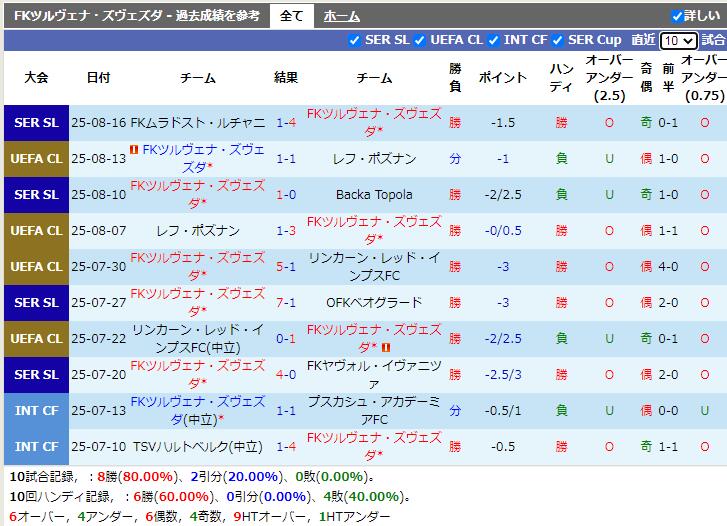Screen dimensions: 727x526
Task: Uncheck the UEFA CL filter checkbox
Action: (x=420, y=40)
